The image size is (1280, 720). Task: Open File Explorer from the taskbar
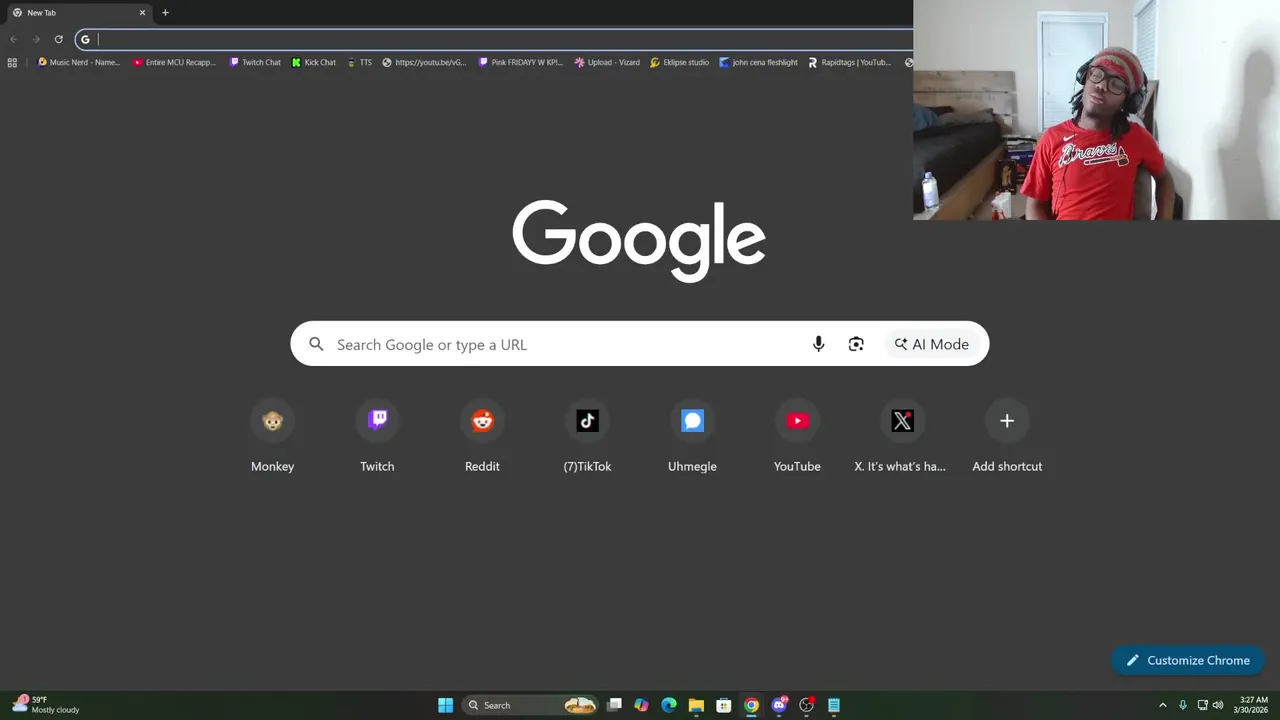coord(696,705)
